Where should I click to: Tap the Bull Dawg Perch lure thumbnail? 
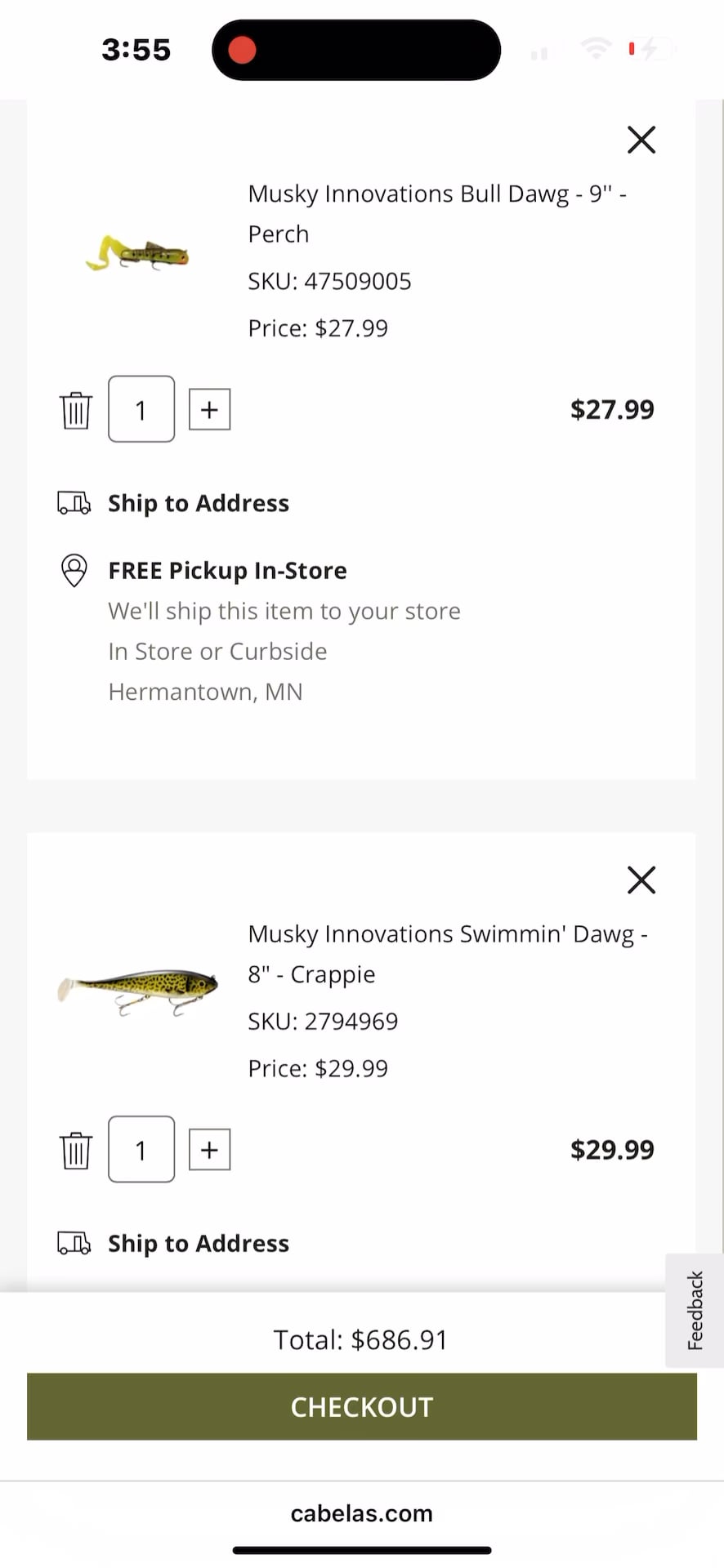[x=137, y=253]
